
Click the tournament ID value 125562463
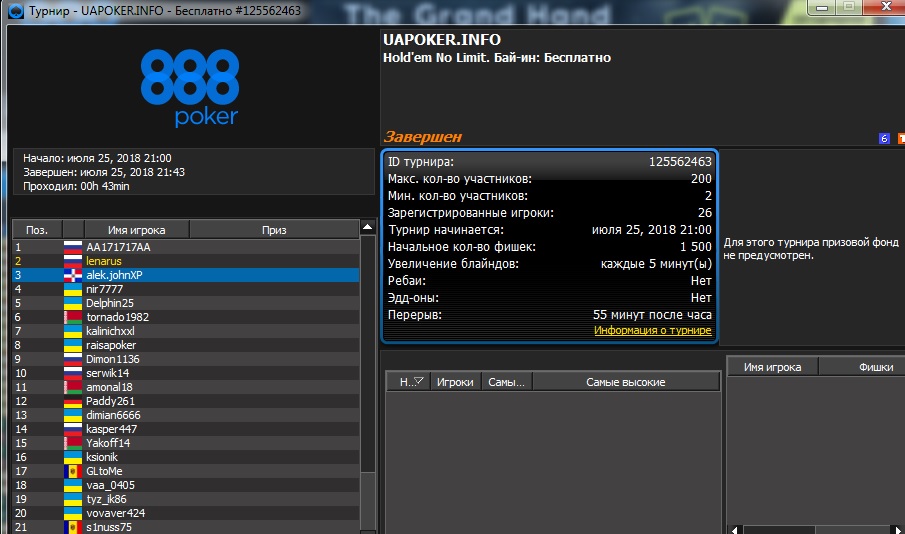[x=680, y=162]
